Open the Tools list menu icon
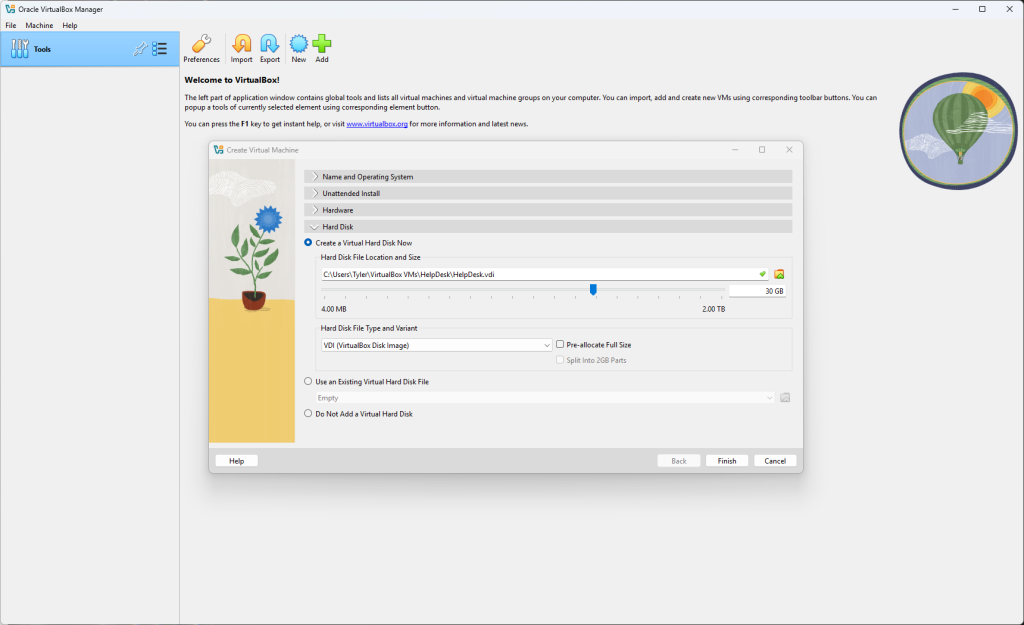Screen dimensions: 1024x625 (x=160, y=49)
